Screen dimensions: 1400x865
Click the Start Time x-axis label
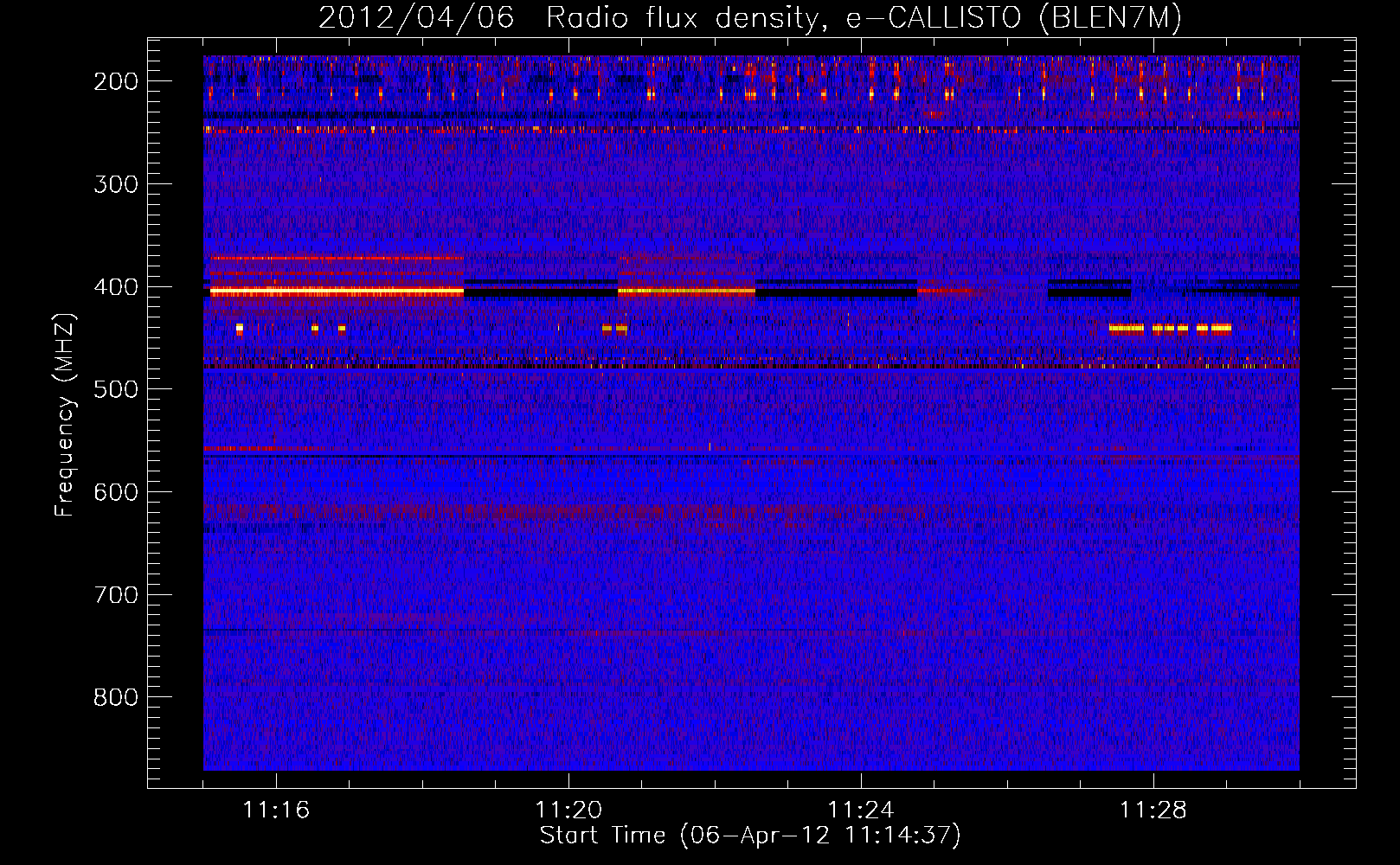pos(750,836)
